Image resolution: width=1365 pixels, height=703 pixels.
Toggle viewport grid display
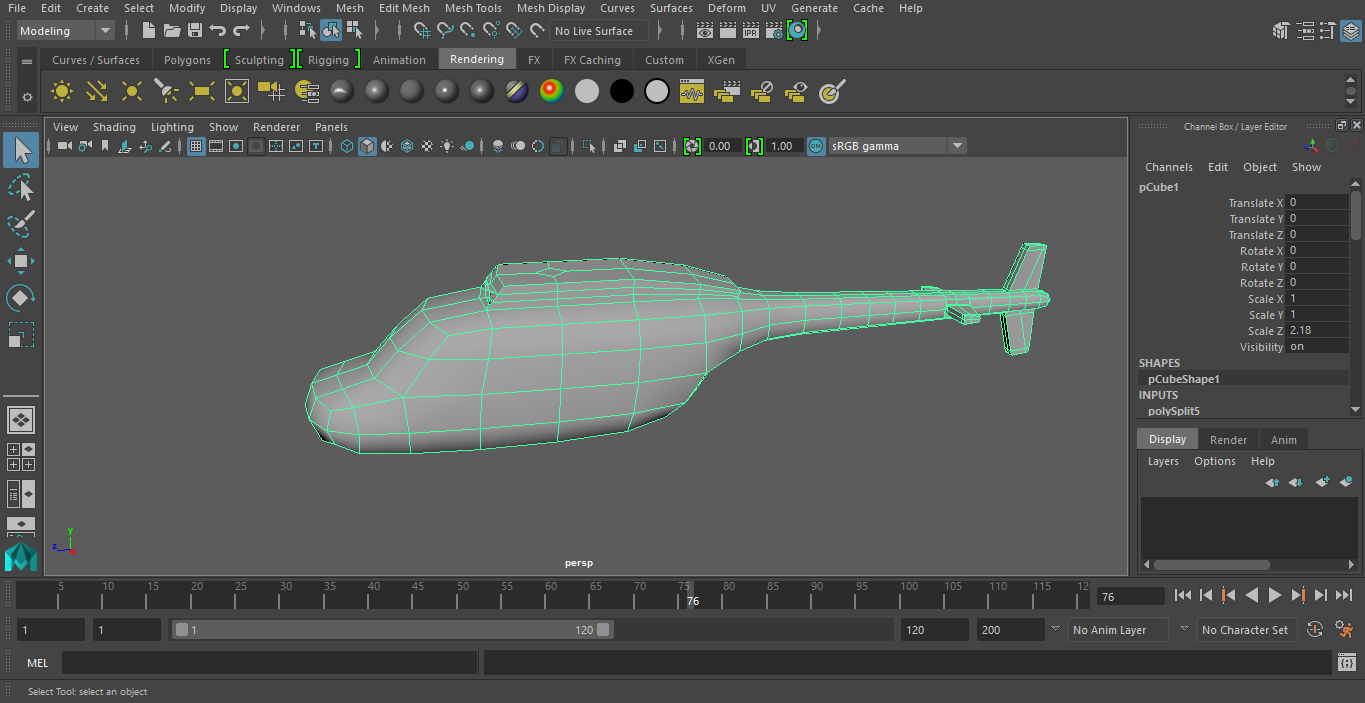[x=196, y=146]
